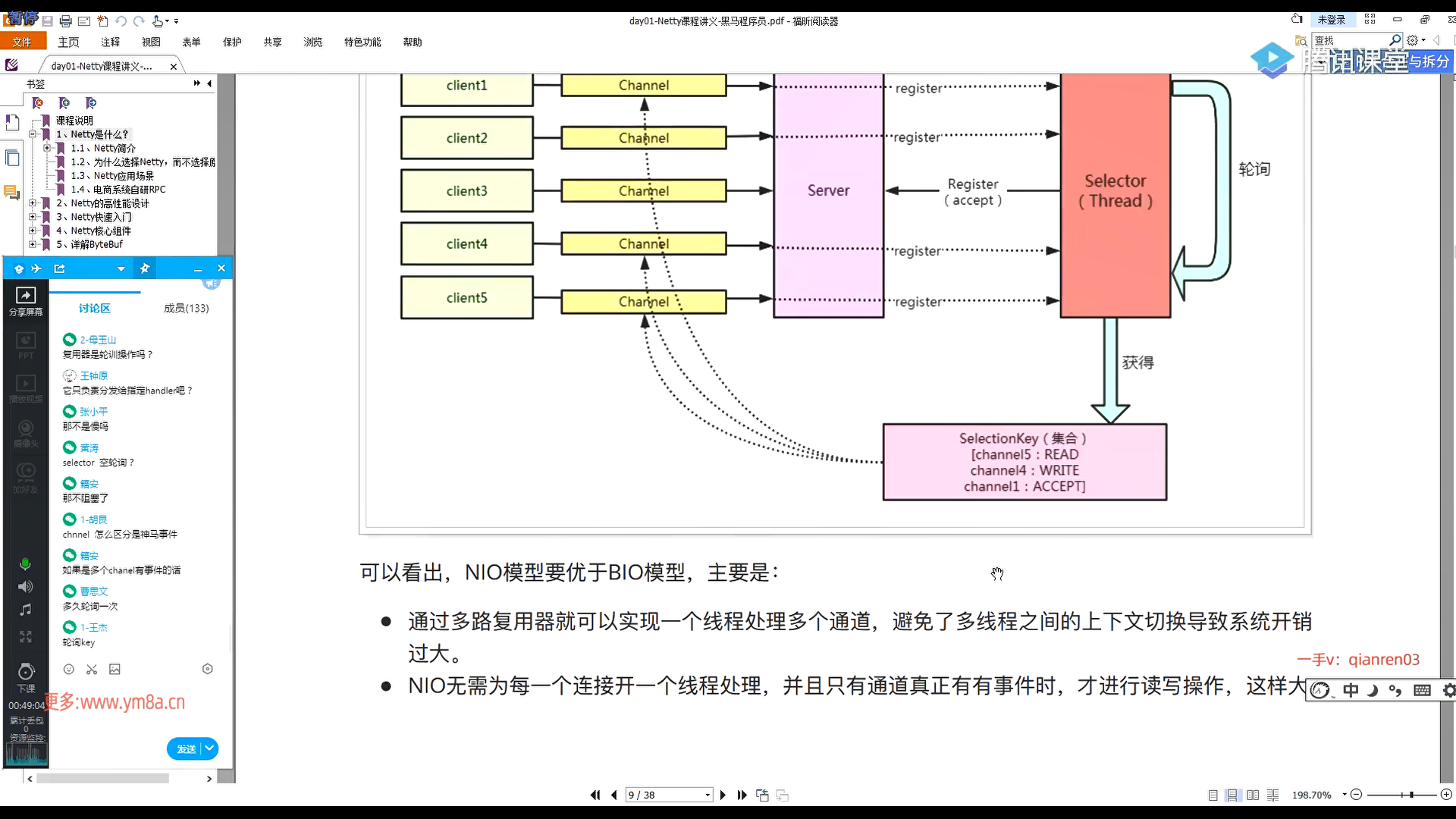Click the end class (下课) icon
This screenshot has width=1456, height=819.
(26, 673)
